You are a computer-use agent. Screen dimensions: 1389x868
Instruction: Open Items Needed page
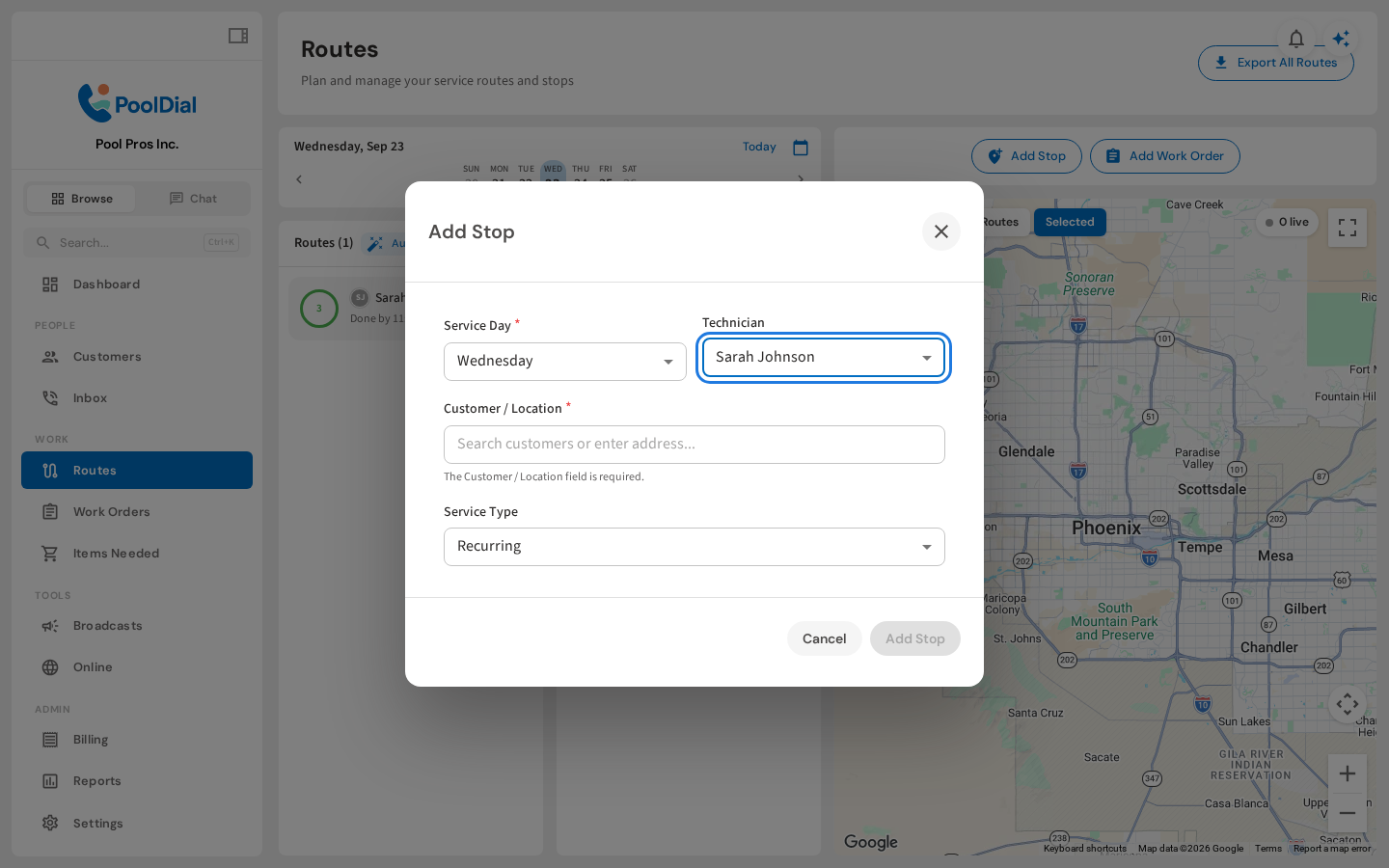pyautogui.click(x=137, y=554)
